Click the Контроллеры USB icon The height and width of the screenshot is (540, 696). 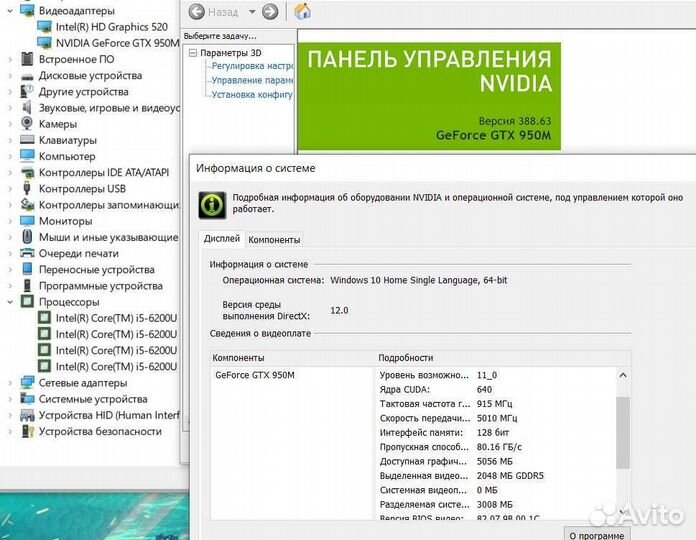point(27,188)
